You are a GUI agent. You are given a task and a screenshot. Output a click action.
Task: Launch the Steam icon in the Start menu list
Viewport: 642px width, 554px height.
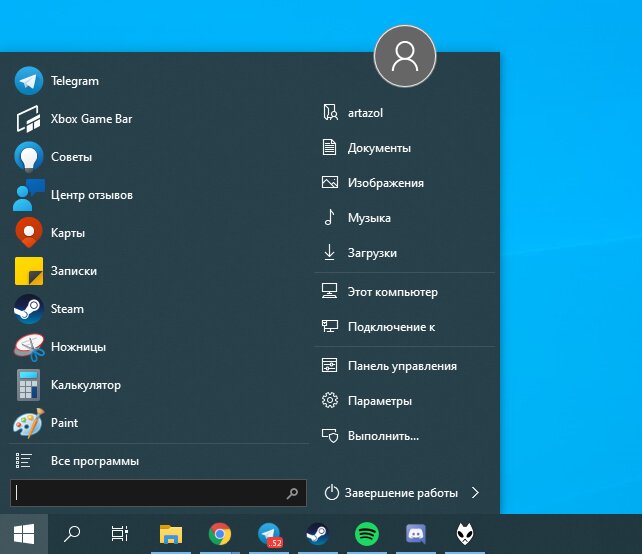click(x=29, y=309)
